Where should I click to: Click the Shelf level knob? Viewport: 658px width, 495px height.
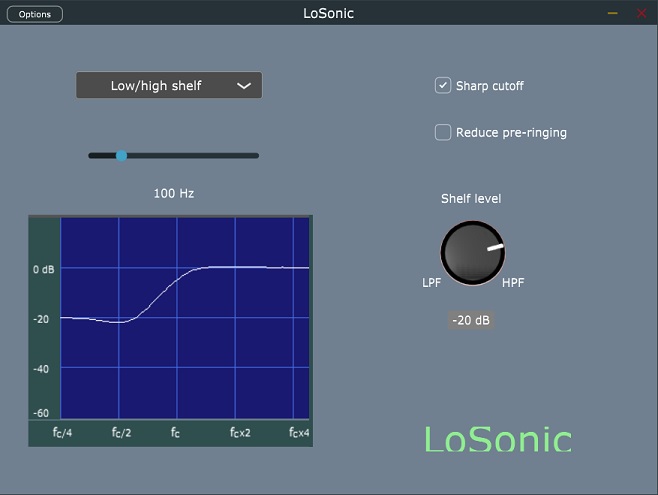click(472, 252)
